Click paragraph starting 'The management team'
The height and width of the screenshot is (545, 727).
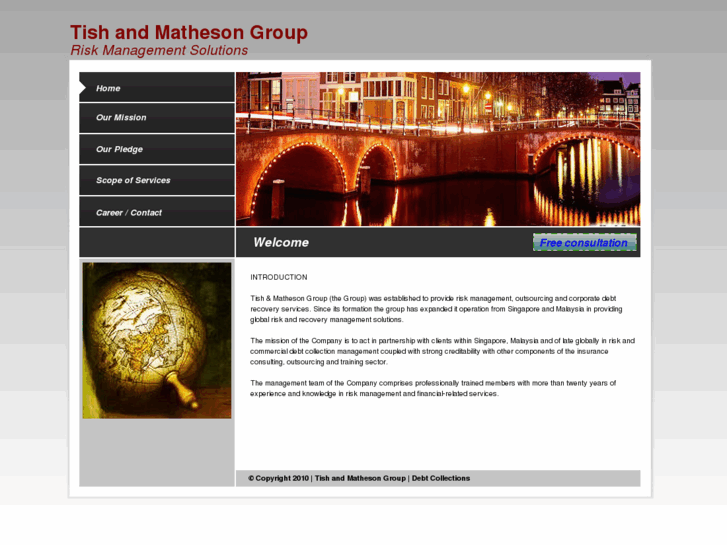click(x=433, y=388)
